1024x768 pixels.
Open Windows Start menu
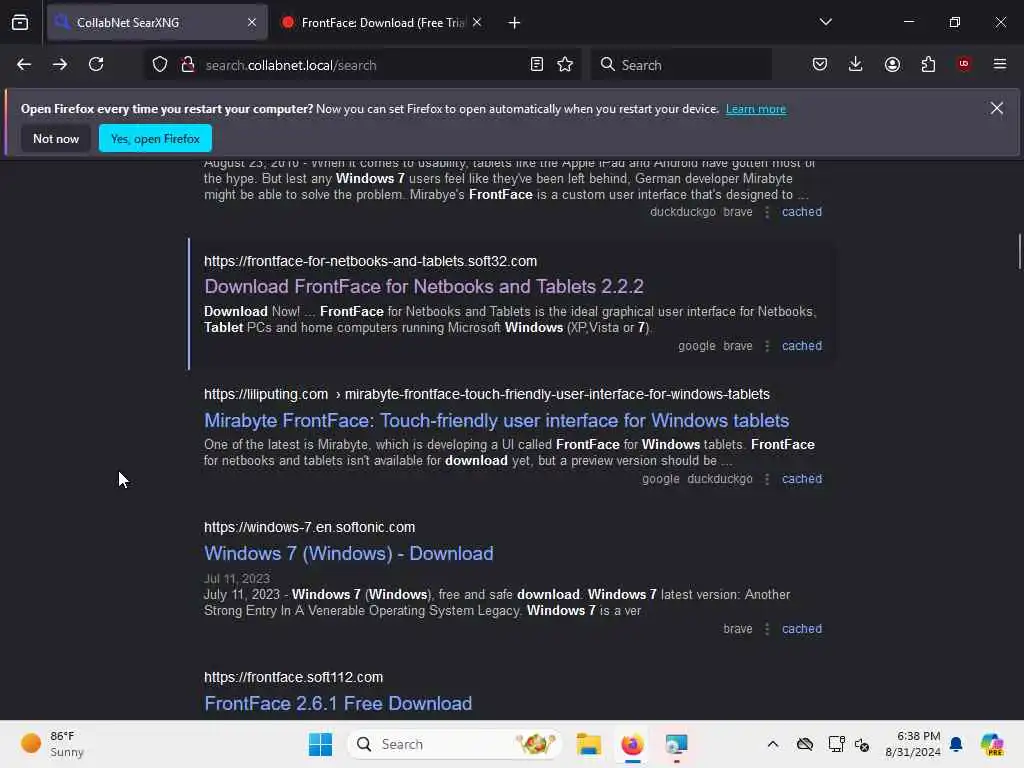click(x=320, y=744)
